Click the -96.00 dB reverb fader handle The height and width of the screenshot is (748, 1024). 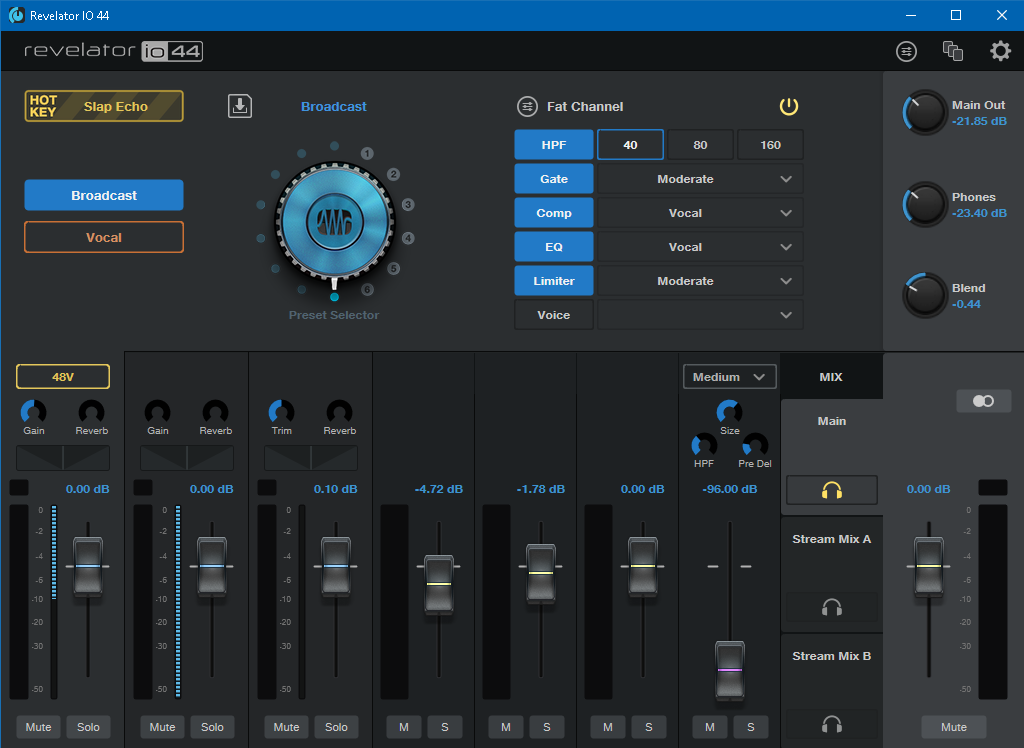(x=729, y=670)
